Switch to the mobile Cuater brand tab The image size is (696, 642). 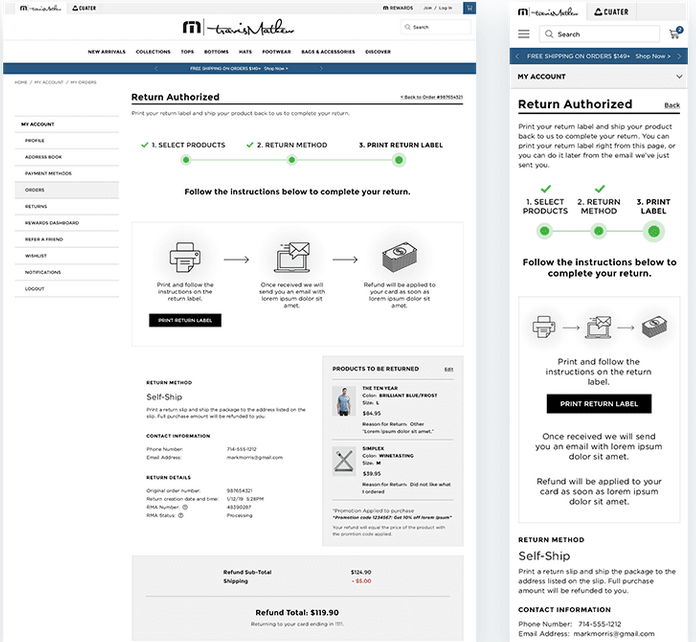tap(611, 12)
